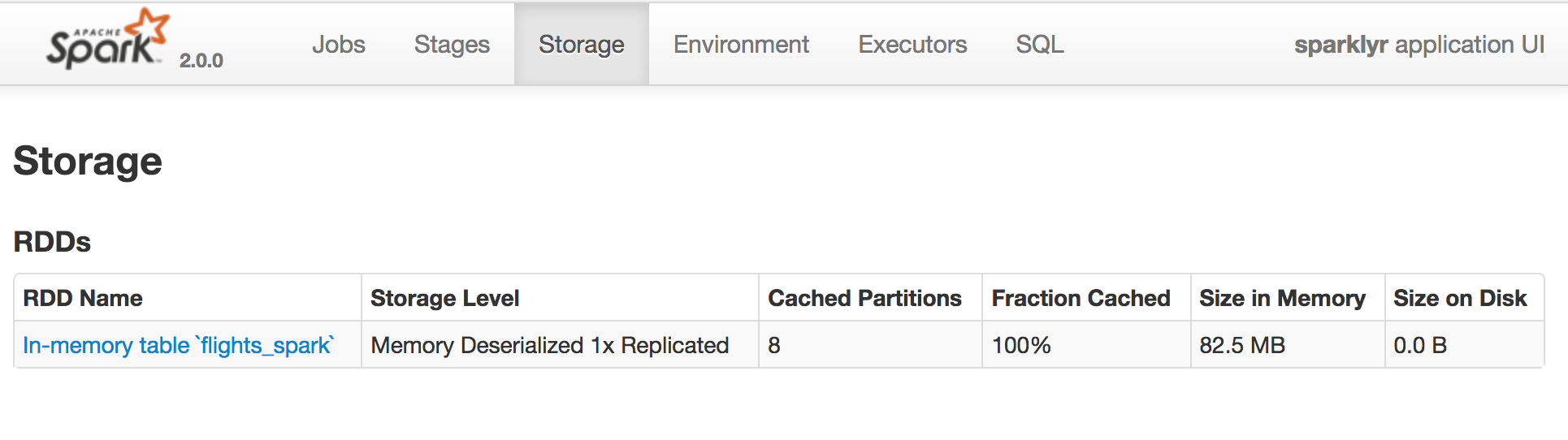Open the Jobs tab

pyautogui.click(x=338, y=45)
